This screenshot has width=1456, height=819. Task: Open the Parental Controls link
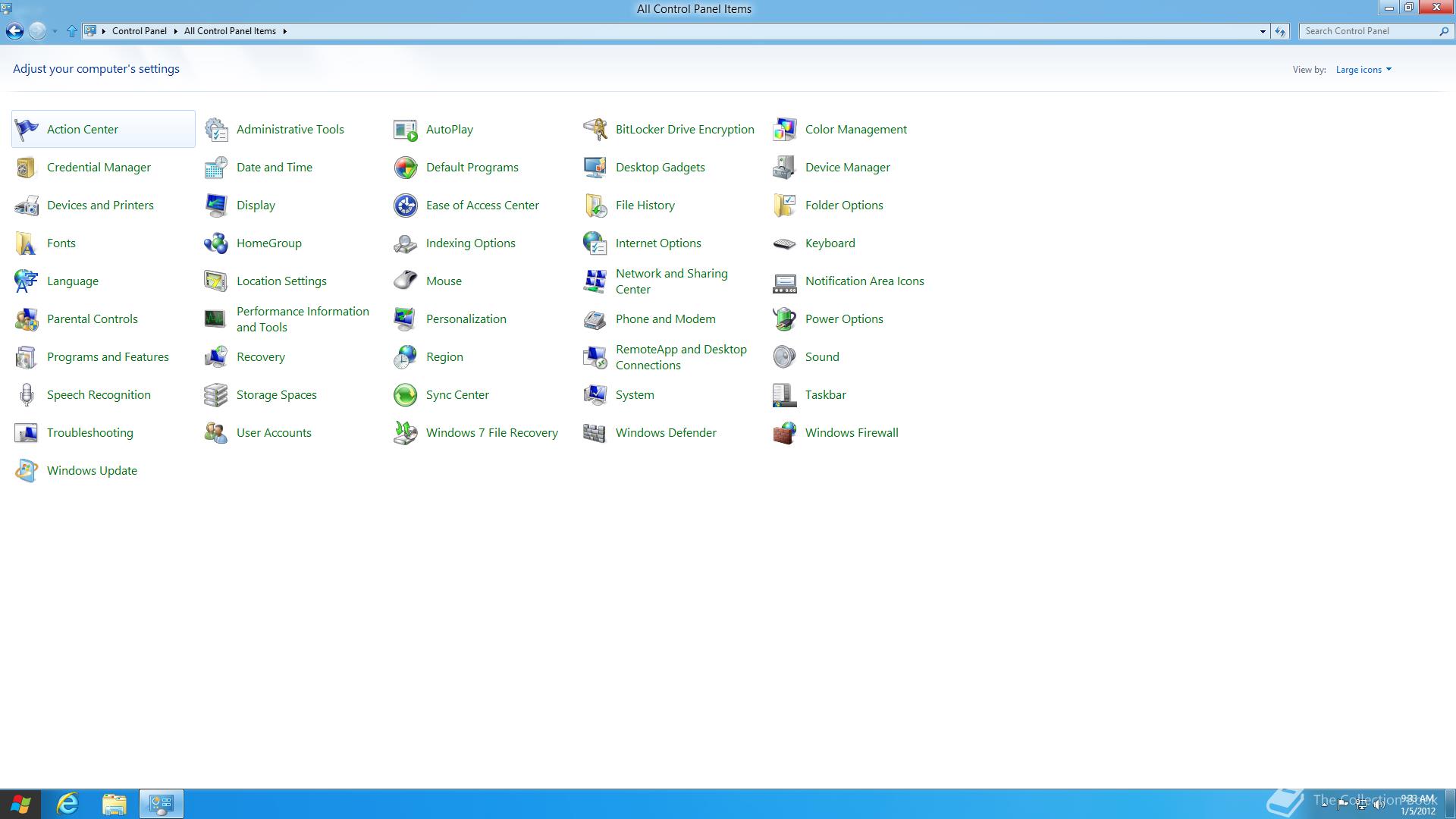(92, 319)
